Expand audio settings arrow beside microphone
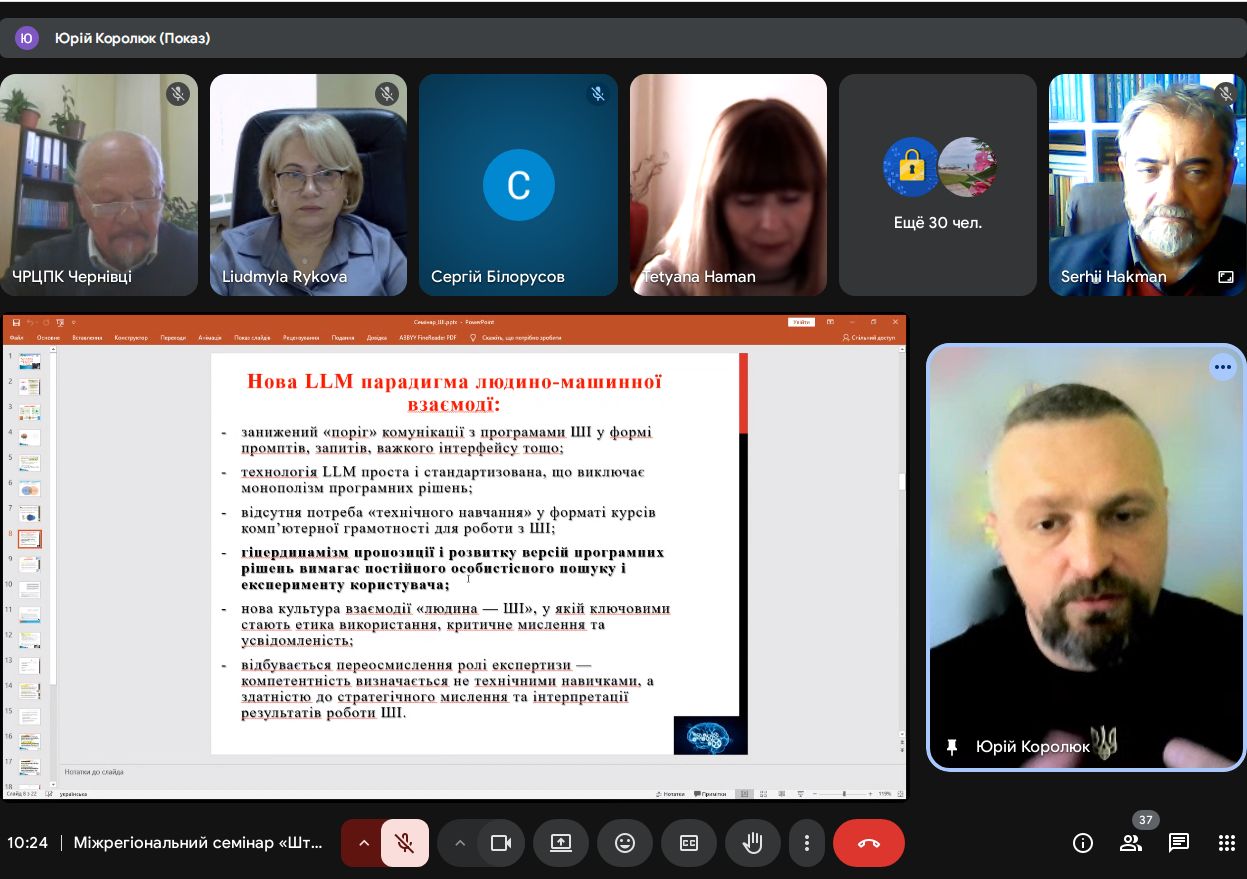1247x879 pixels. coord(364,843)
